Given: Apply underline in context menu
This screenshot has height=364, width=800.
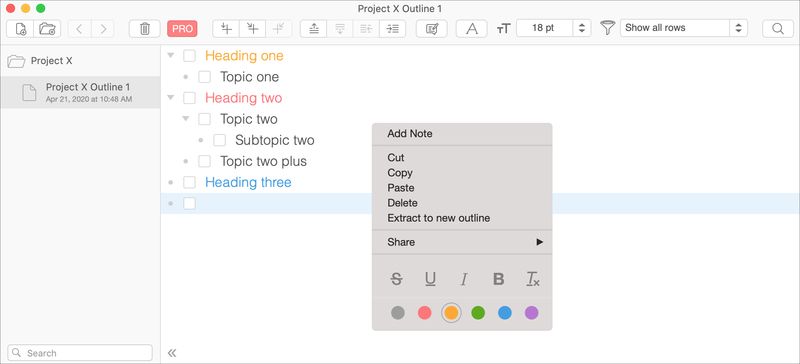Looking at the screenshot, I should [430, 279].
